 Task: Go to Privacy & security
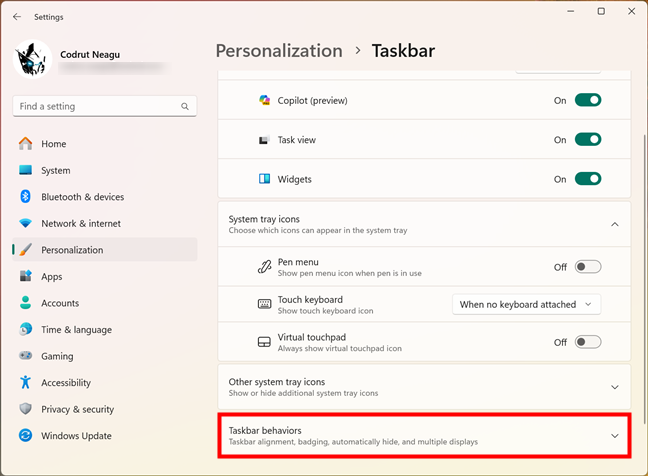(x=105, y=409)
